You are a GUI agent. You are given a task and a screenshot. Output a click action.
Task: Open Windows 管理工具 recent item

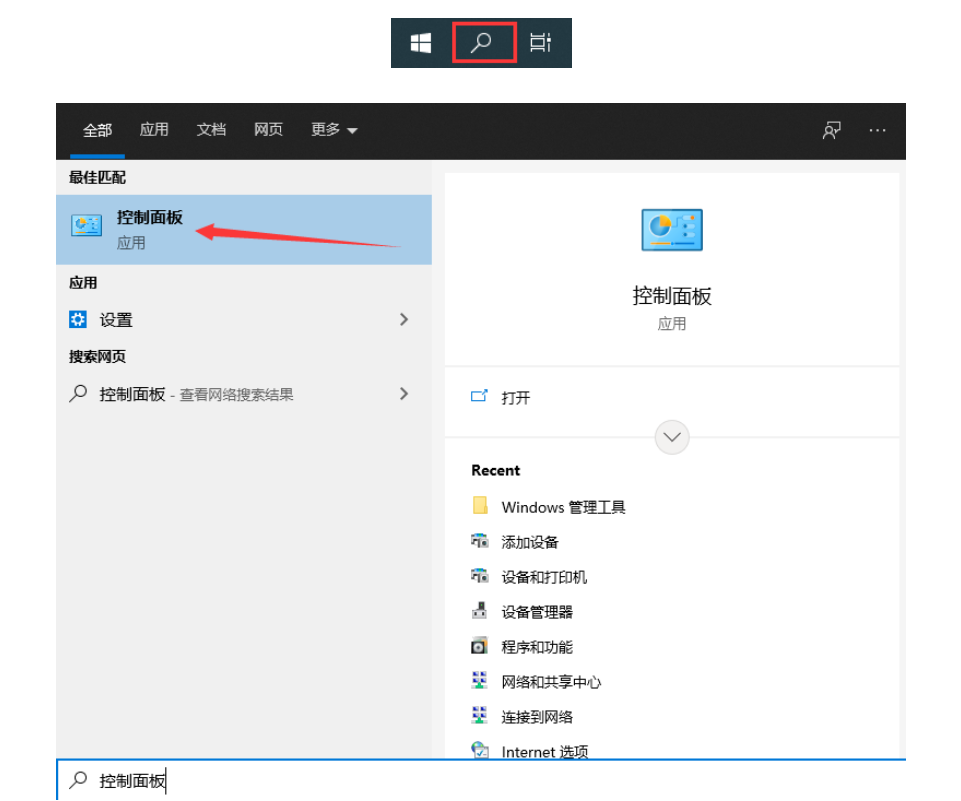[562, 507]
